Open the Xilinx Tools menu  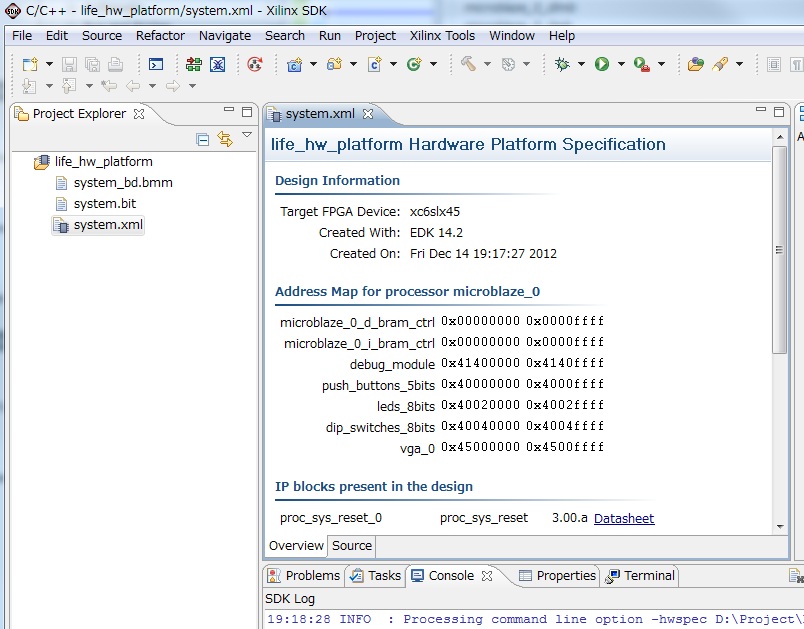(x=442, y=35)
